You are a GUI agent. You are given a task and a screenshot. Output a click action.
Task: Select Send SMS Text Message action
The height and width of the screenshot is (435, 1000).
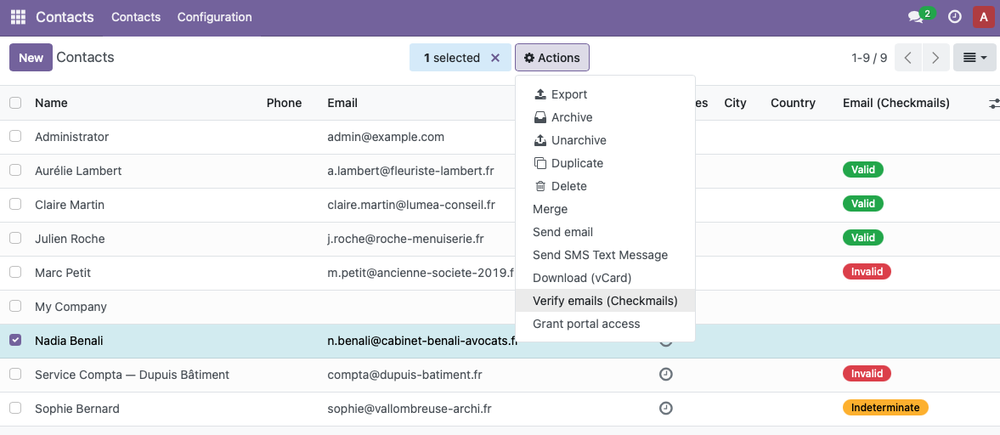605,255
